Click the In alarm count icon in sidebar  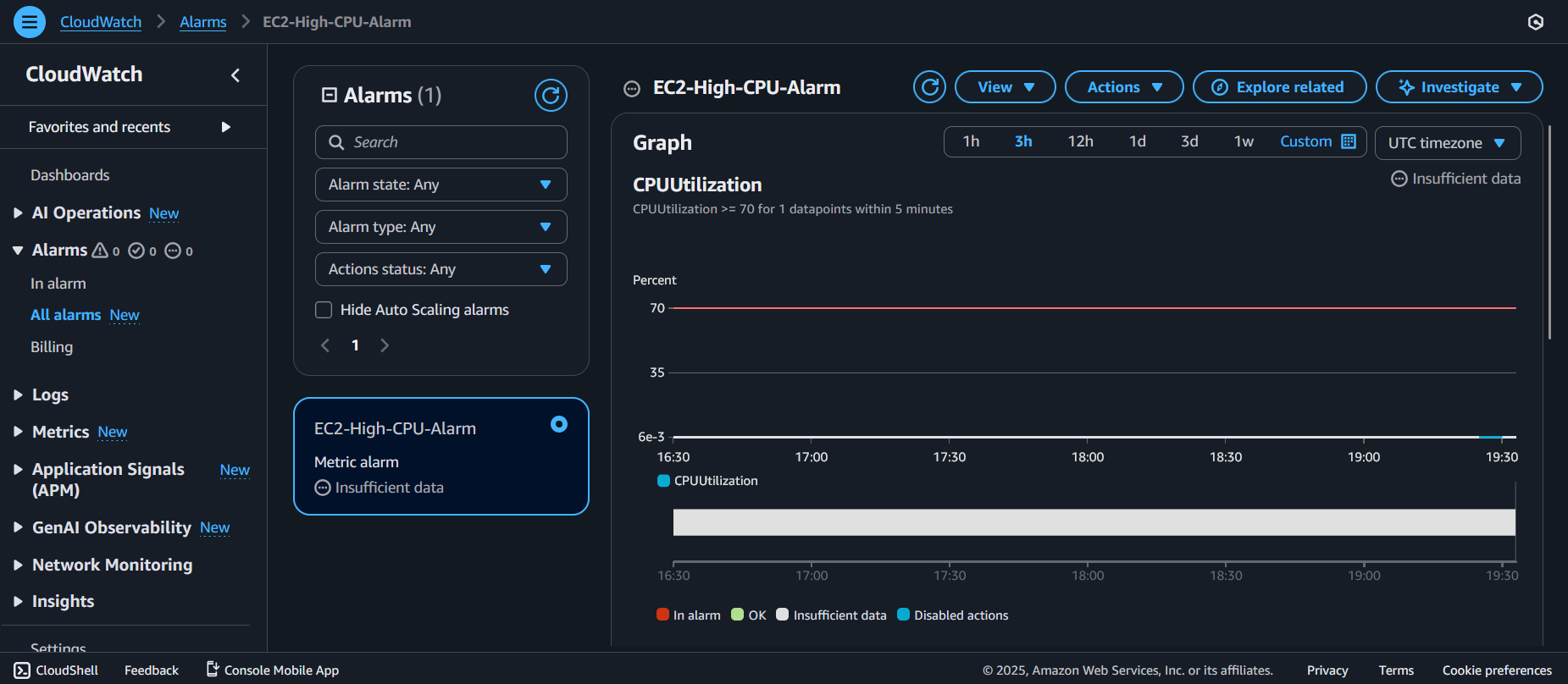pos(100,251)
